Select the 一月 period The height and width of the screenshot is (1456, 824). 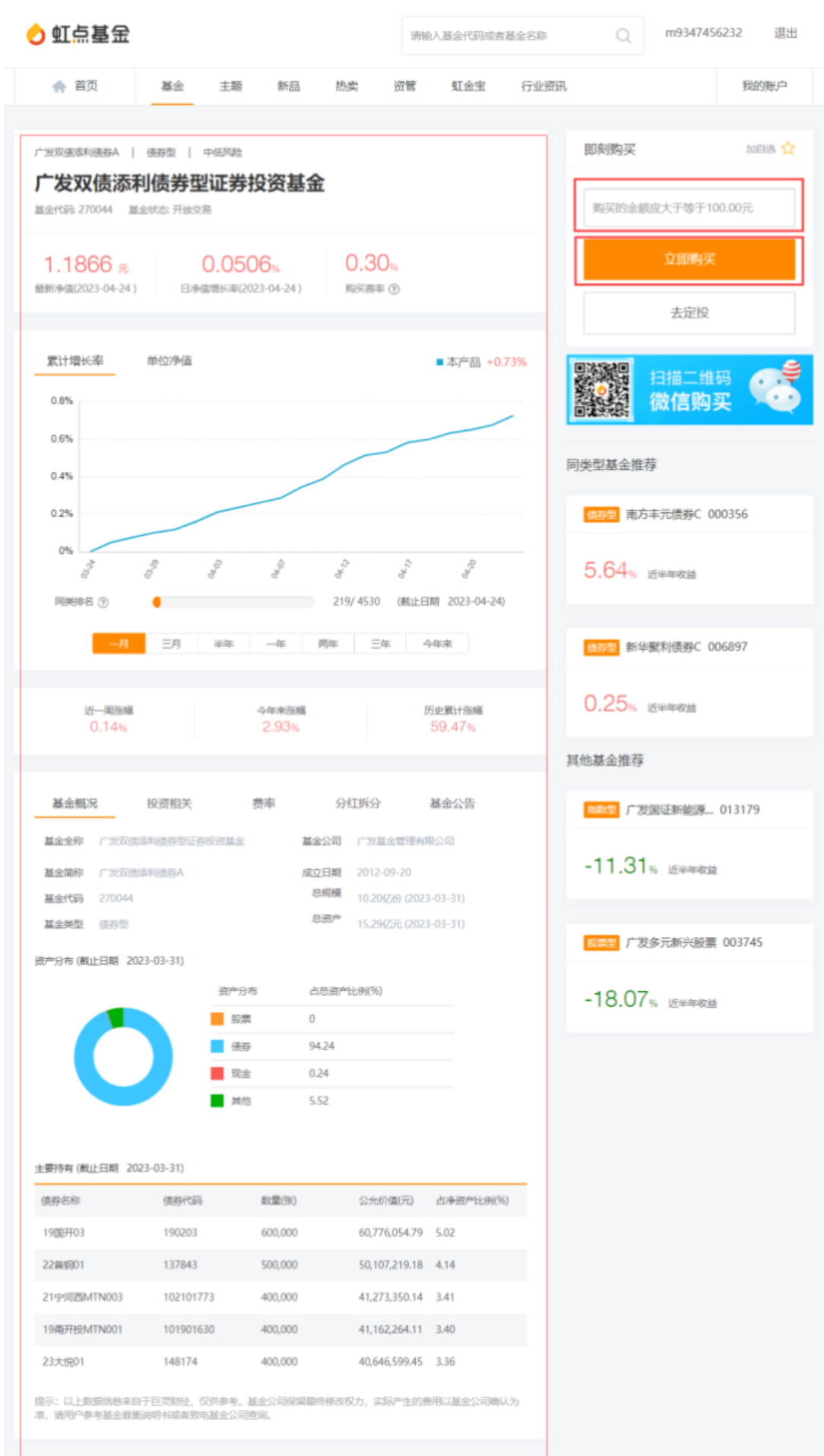pyautogui.click(x=119, y=644)
